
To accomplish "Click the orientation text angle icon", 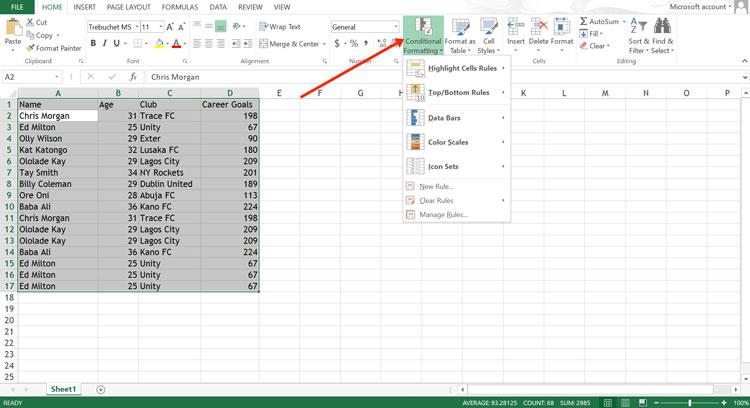I will pos(236,27).
